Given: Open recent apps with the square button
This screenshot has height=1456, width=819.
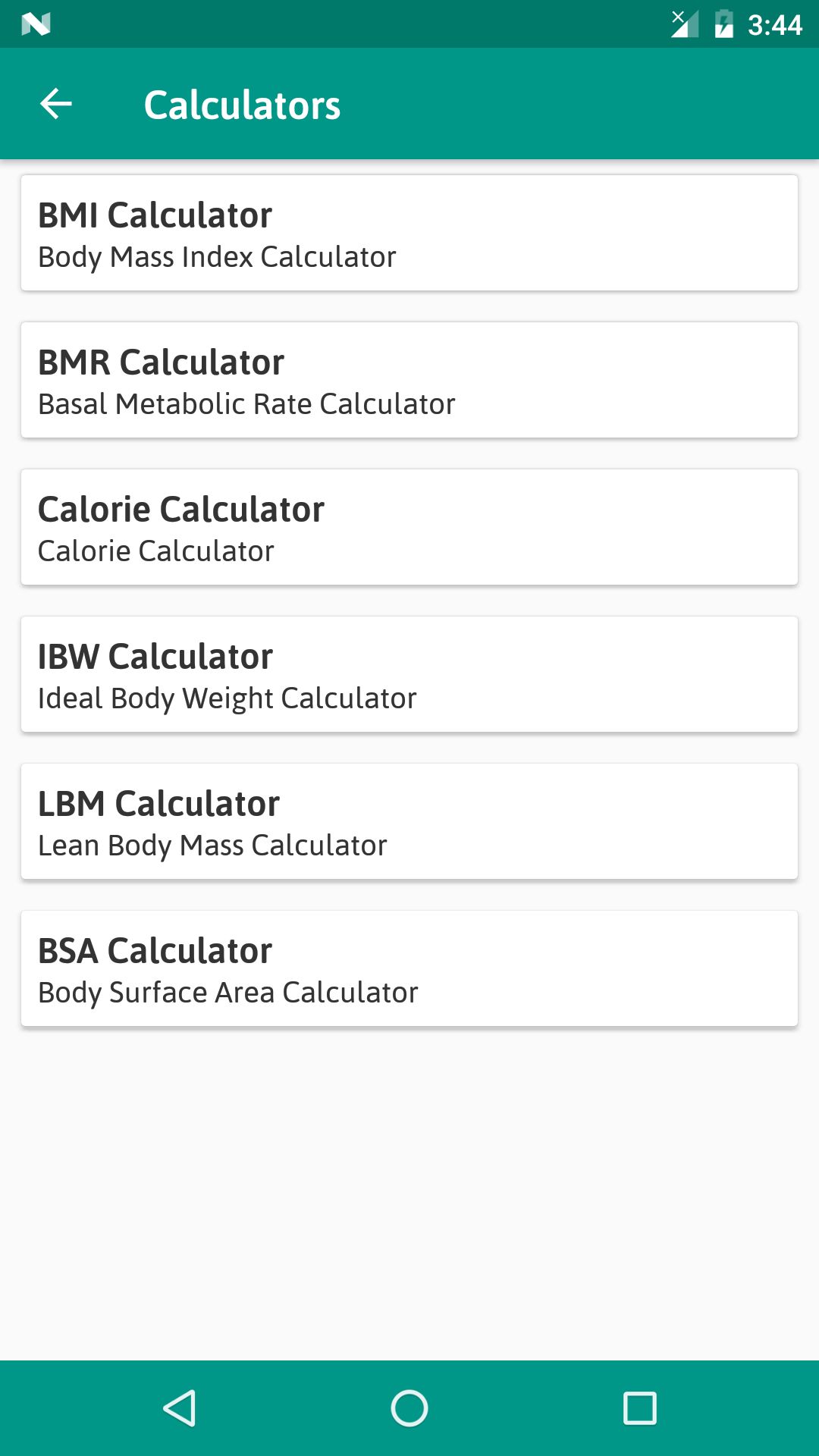Looking at the screenshot, I should coord(639,1408).
